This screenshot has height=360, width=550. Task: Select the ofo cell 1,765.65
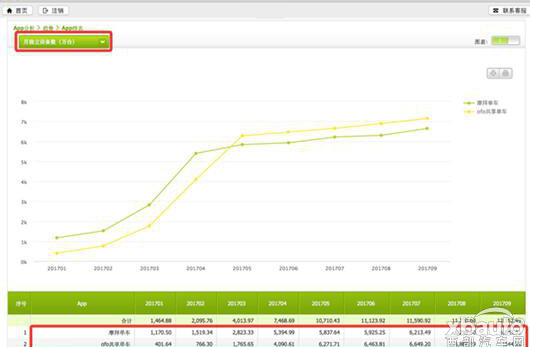pos(243,344)
